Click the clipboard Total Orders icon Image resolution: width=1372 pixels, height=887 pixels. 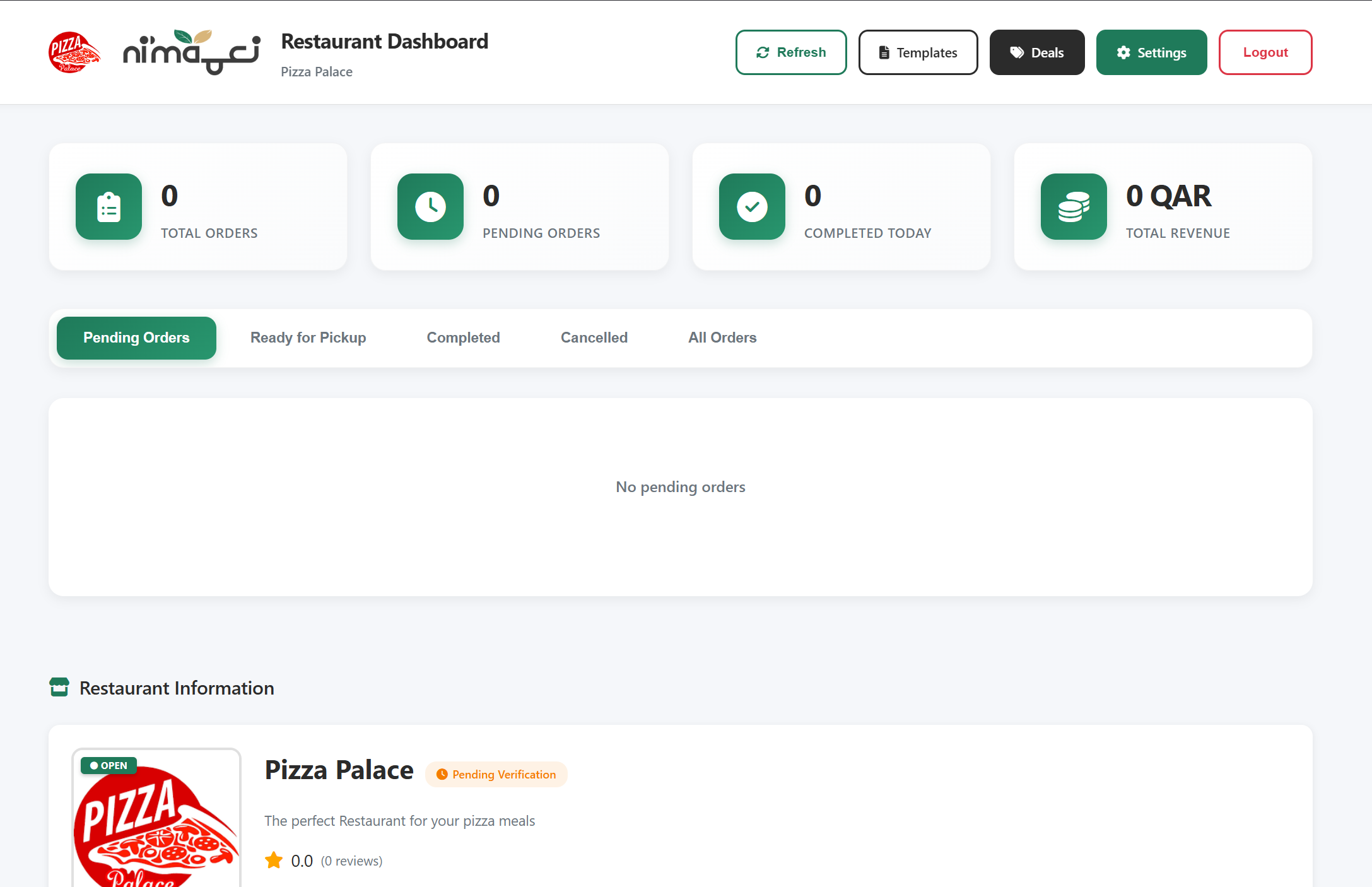[x=108, y=207]
